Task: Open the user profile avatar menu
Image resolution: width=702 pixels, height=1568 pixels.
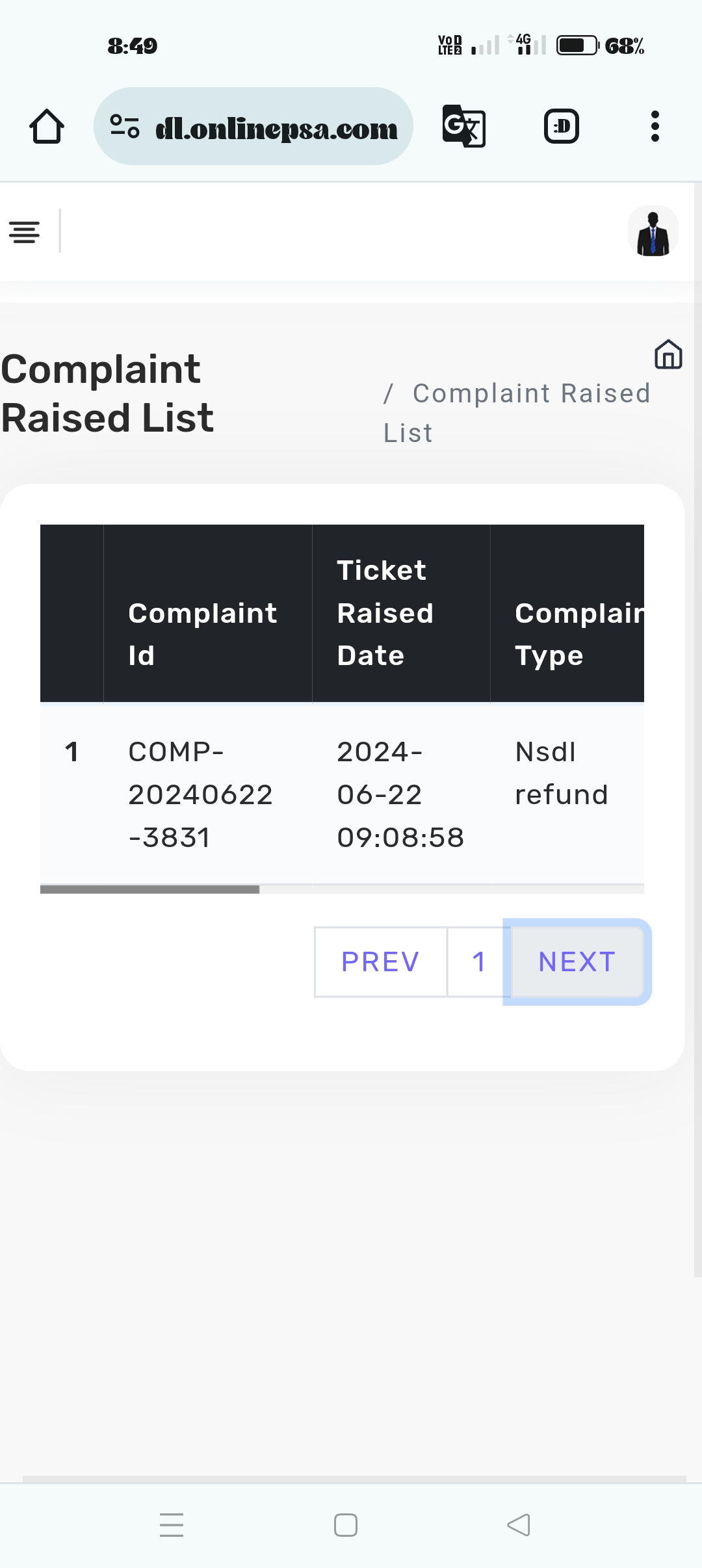Action: [x=653, y=231]
